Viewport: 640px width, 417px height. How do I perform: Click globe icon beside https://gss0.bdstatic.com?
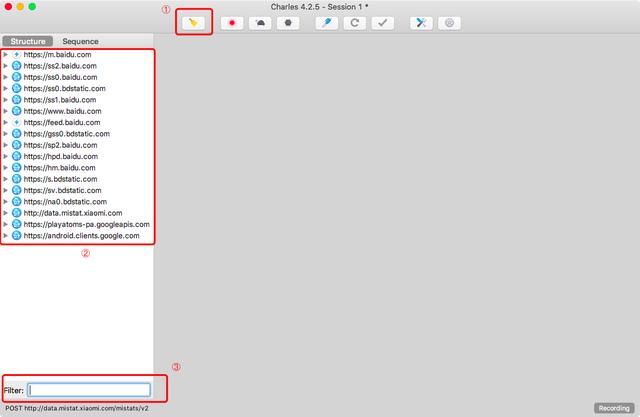tap(17, 133)
